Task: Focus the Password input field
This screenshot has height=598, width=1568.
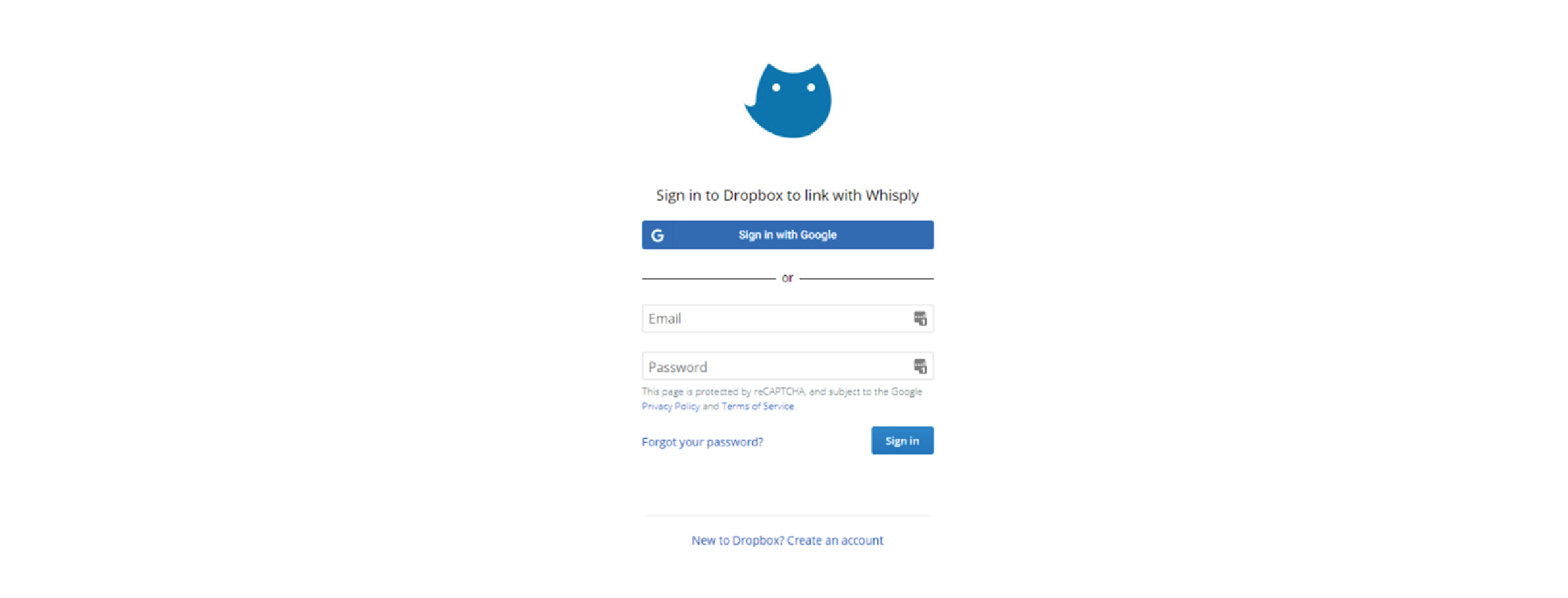Action: coord(787,367)
